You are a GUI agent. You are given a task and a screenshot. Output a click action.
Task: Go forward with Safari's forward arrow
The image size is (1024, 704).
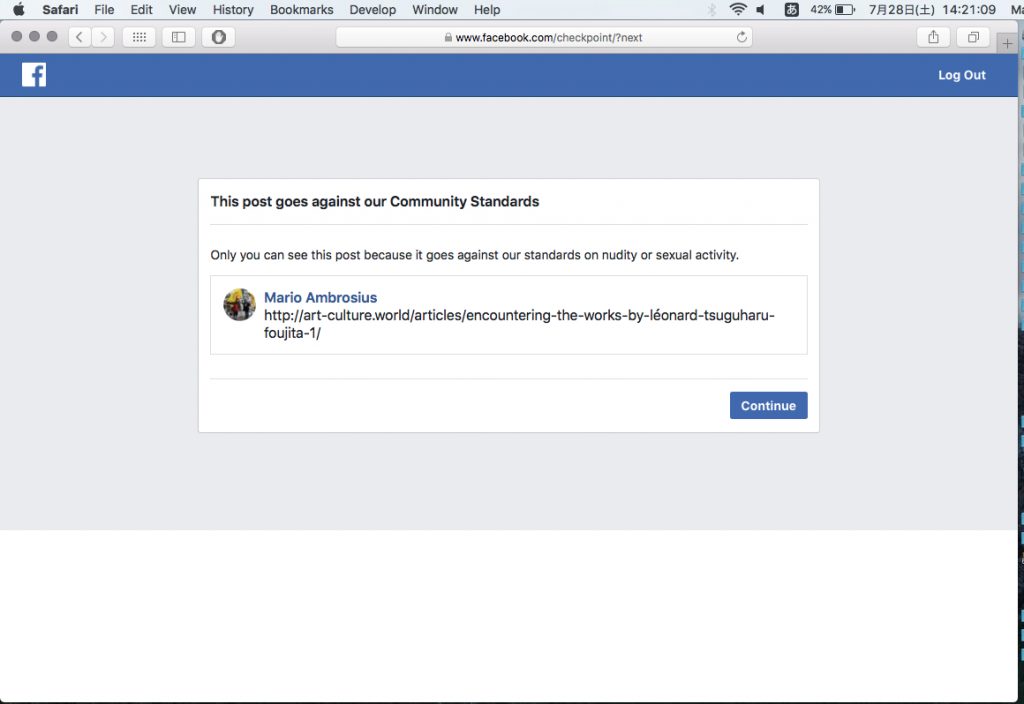(103, 37)
